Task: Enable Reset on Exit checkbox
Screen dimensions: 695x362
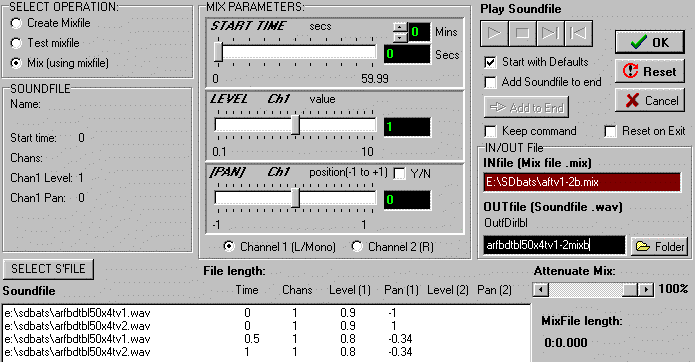Action: (x=610, y=131)
